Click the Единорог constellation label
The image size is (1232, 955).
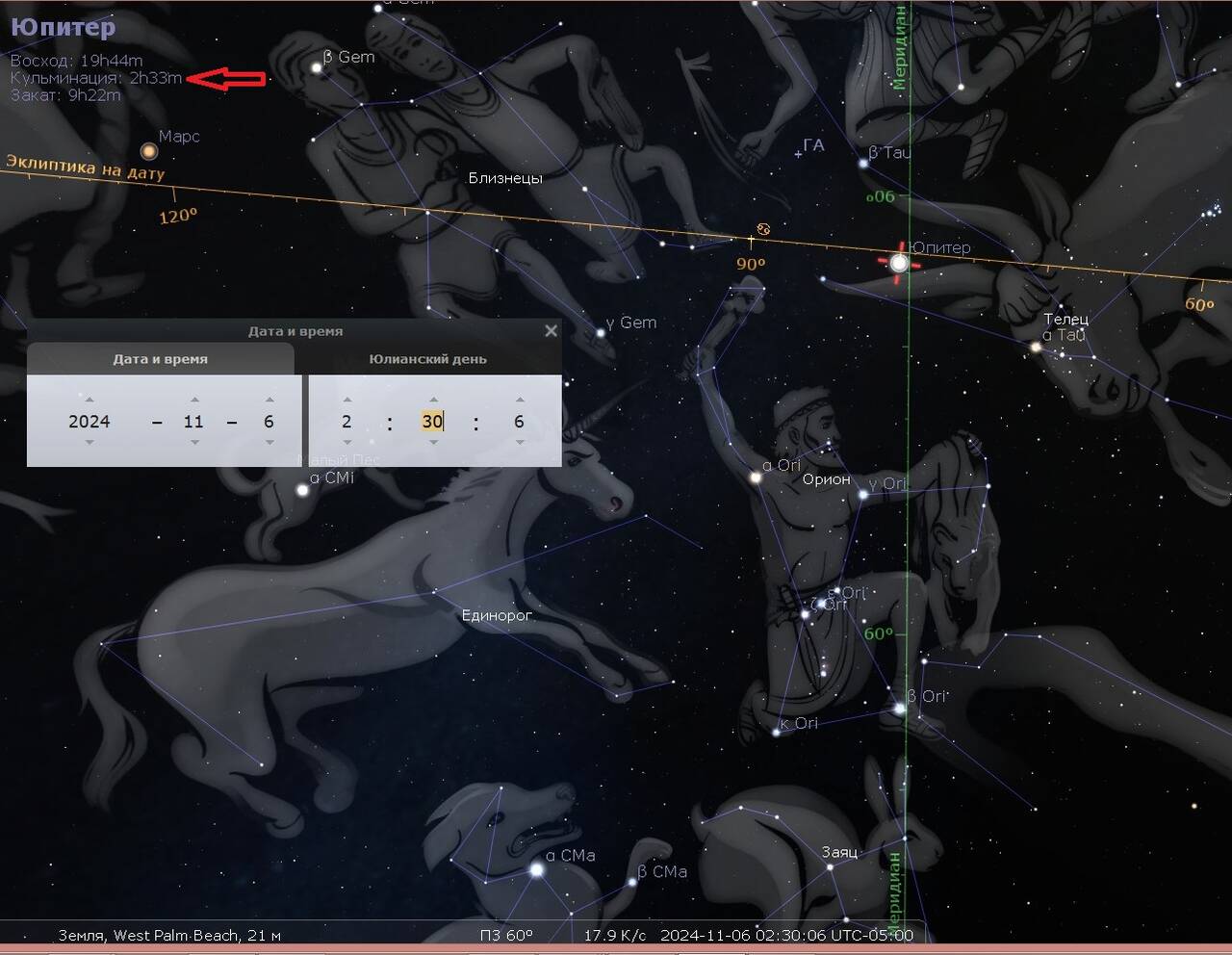497,615
